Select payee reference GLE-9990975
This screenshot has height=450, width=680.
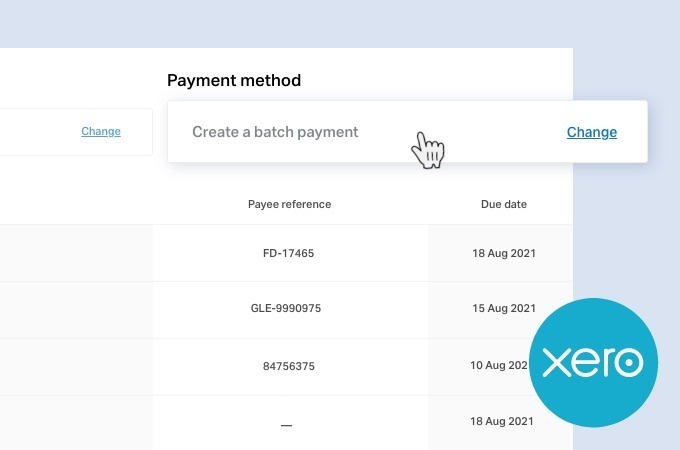click(x=286, y=308)
